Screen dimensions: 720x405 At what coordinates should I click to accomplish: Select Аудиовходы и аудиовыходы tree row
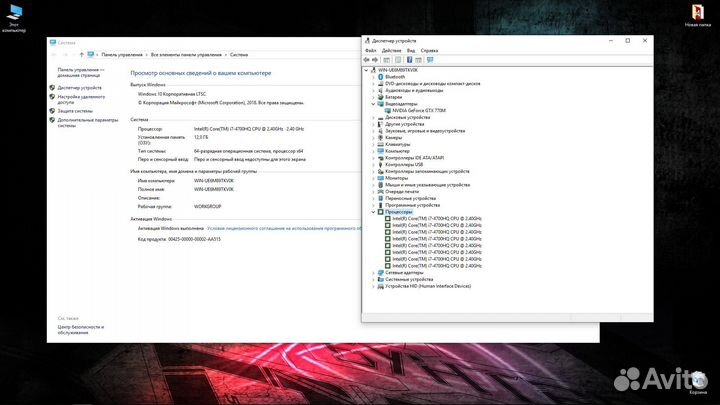[414, 90]
